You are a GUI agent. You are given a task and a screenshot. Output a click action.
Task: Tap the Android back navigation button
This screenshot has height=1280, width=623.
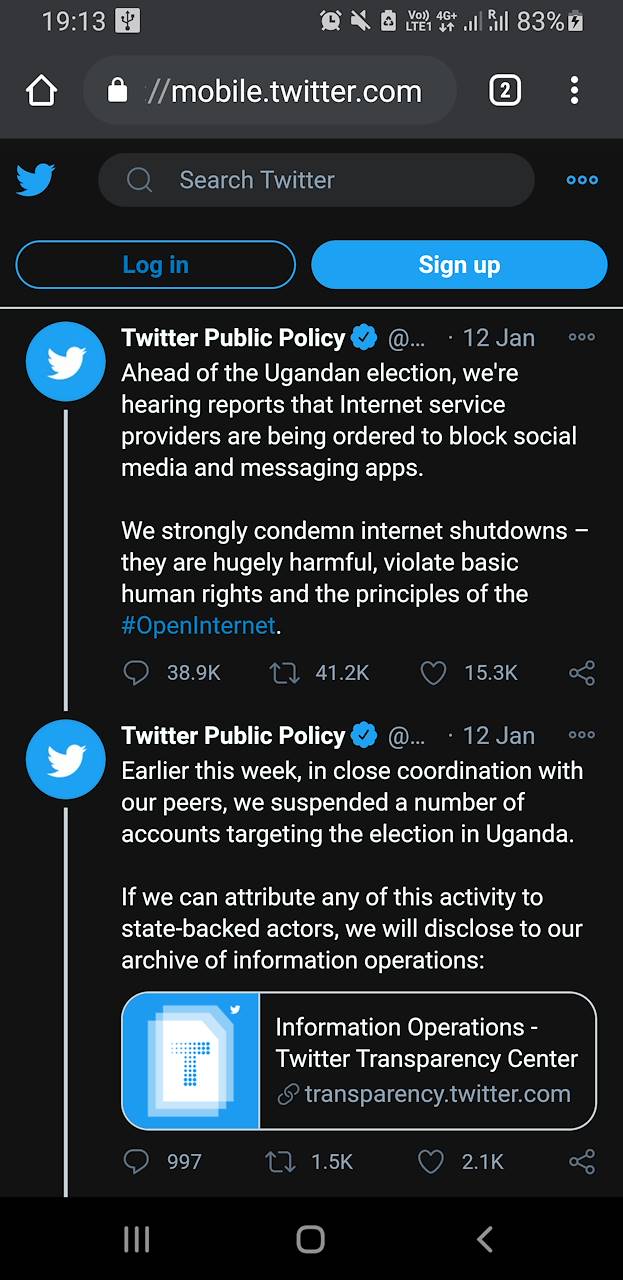pyautogui.click(x=485, y=1240)
